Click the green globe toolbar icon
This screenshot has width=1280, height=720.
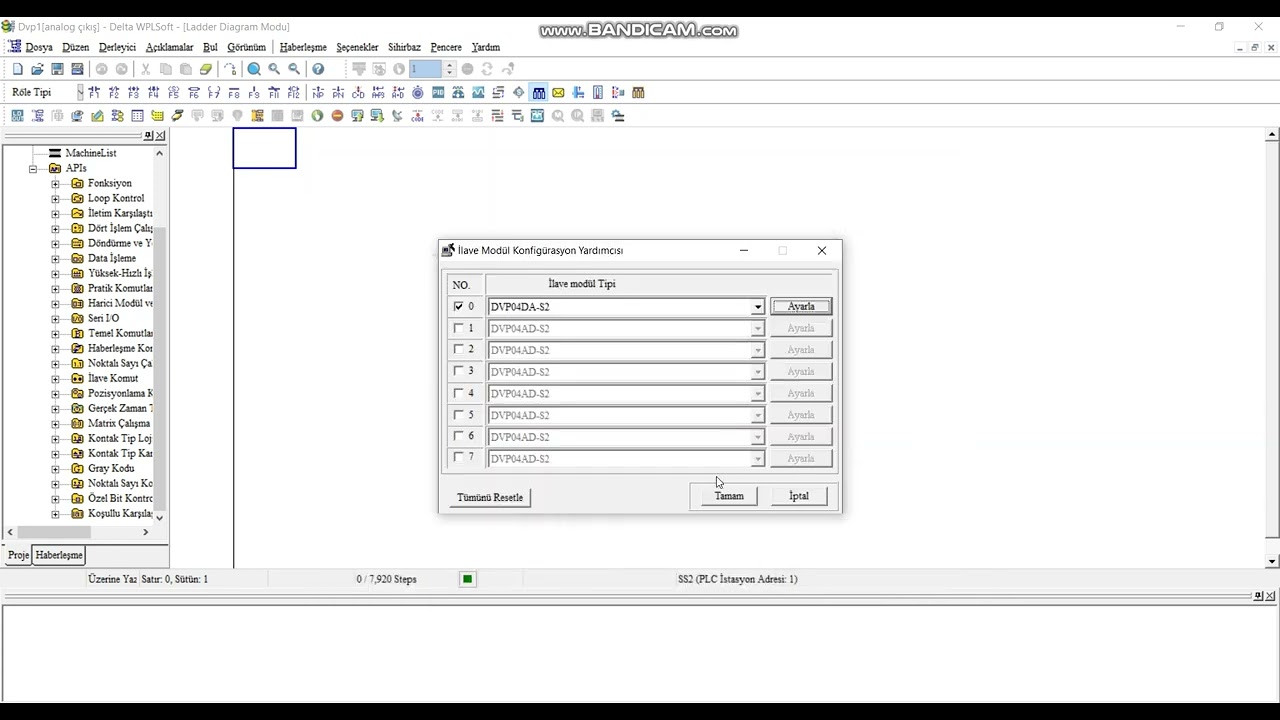(317, 115)
